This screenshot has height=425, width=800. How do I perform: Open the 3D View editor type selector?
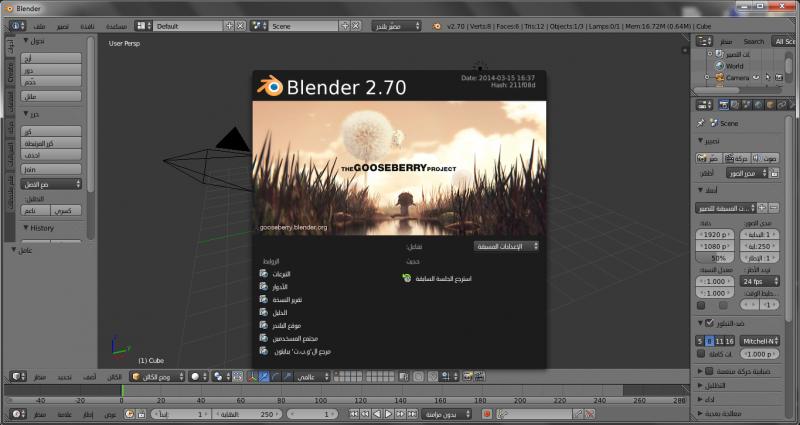tap(18, 376)
